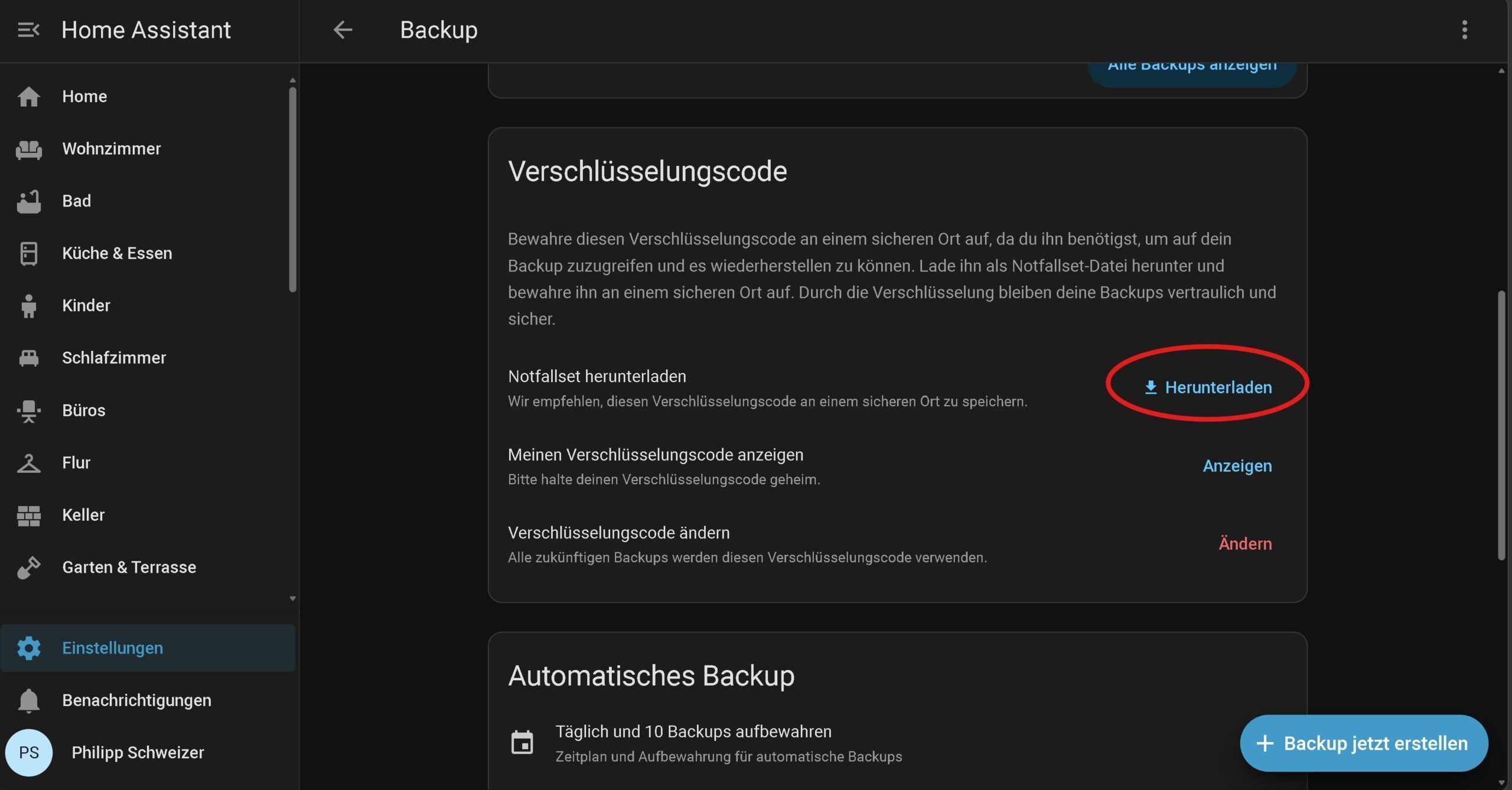The width and height of the screenshot is (1512, 790).
Task: Show encryption code with Anzeigen
Action: (1237, 466)
